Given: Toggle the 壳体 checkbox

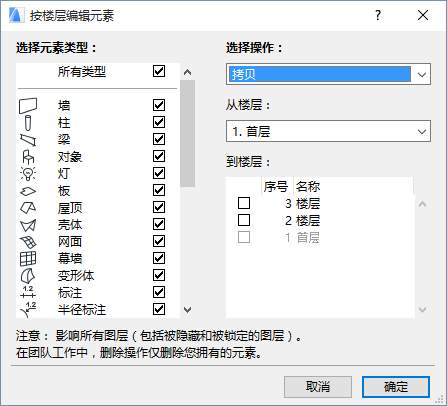Looking at the screenshot, I should (x=159, y=224).
